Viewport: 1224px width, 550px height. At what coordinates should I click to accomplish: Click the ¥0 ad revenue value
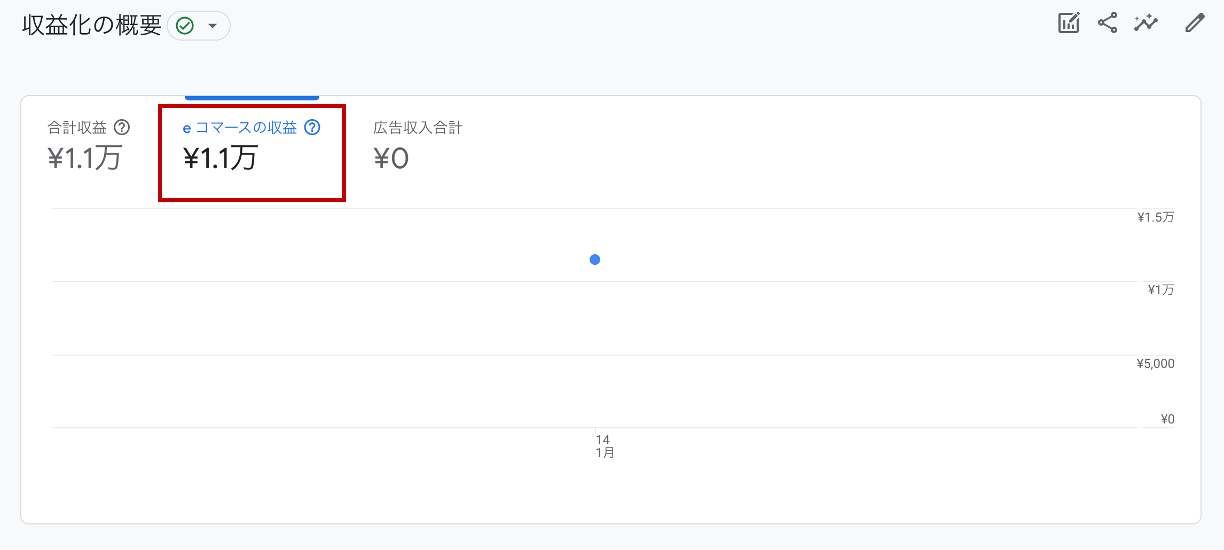(391, 158)
